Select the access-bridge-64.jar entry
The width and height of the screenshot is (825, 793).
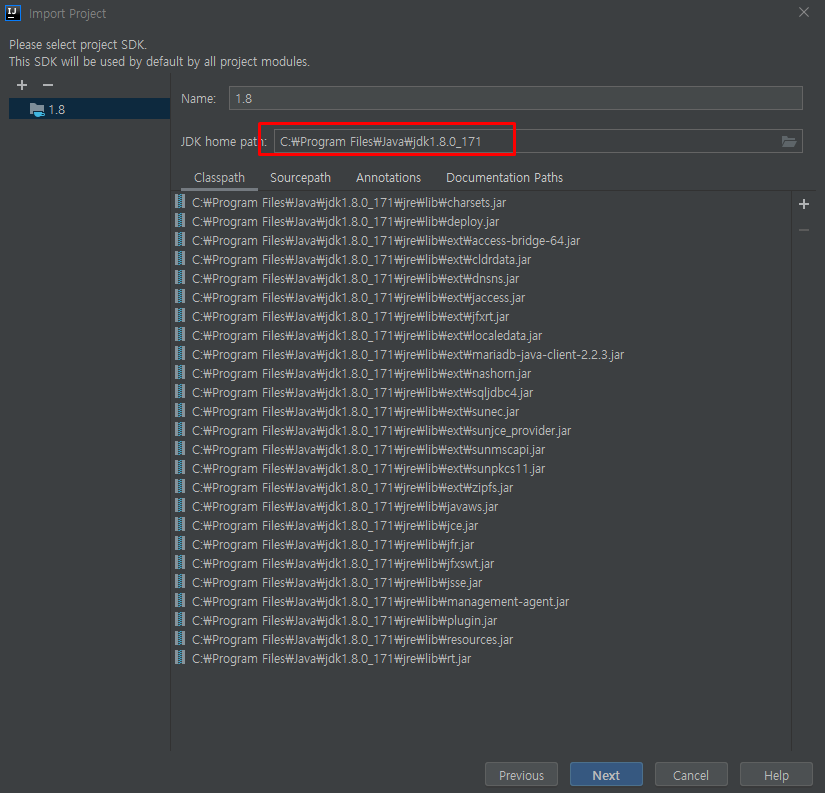481,240
